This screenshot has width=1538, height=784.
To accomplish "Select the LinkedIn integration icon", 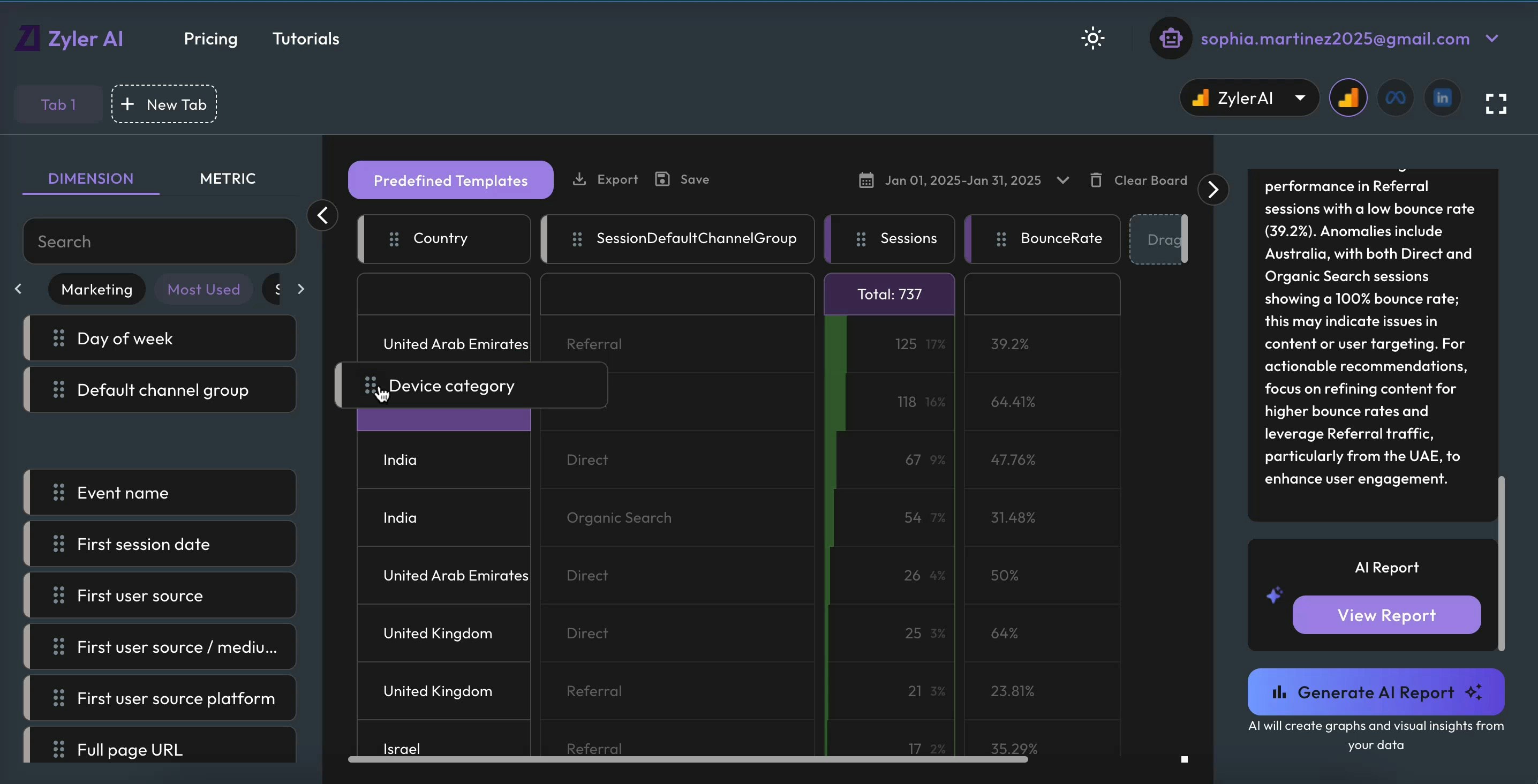I will click(x=1443, y=97).
